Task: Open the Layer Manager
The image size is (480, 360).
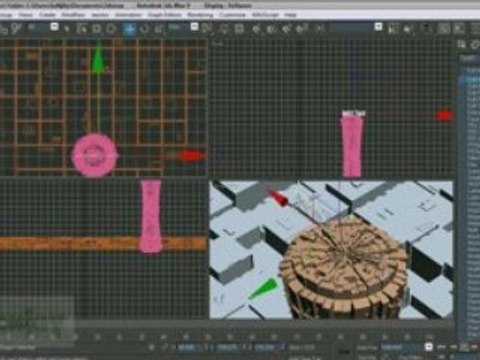Action: (426, 29)
